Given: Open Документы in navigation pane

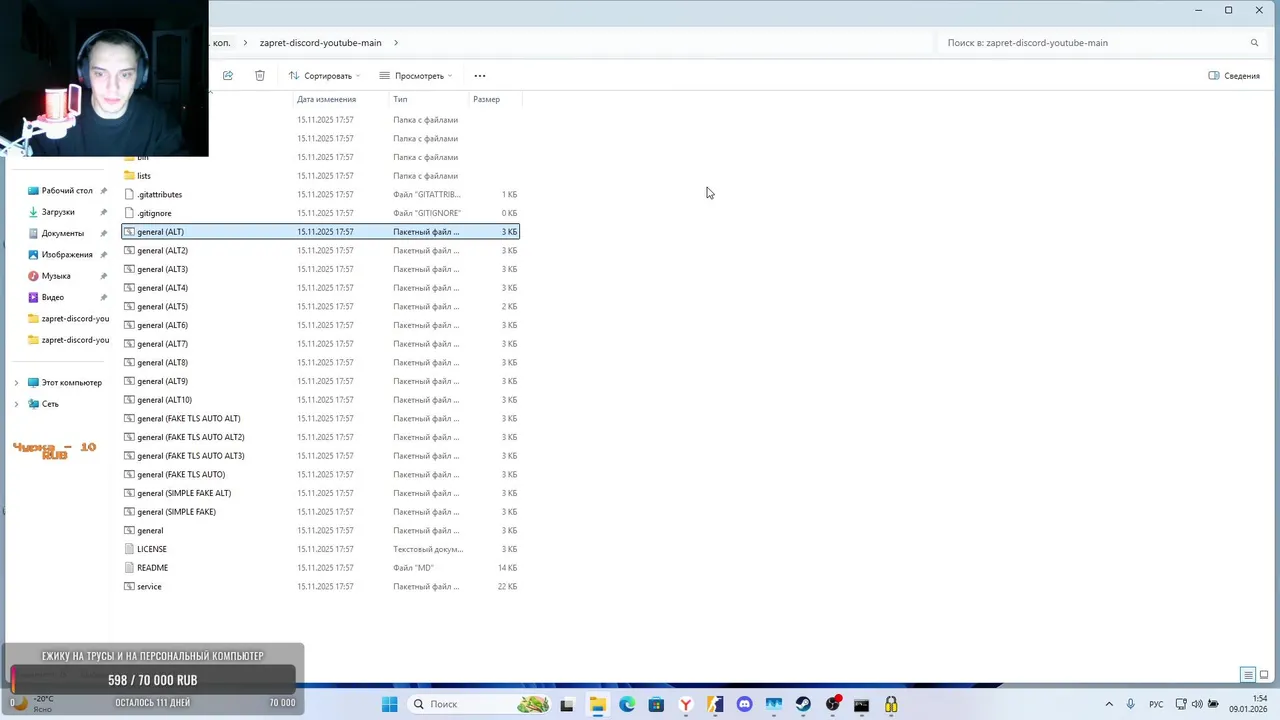Looking at the screenshot, I should pos(62,233).
